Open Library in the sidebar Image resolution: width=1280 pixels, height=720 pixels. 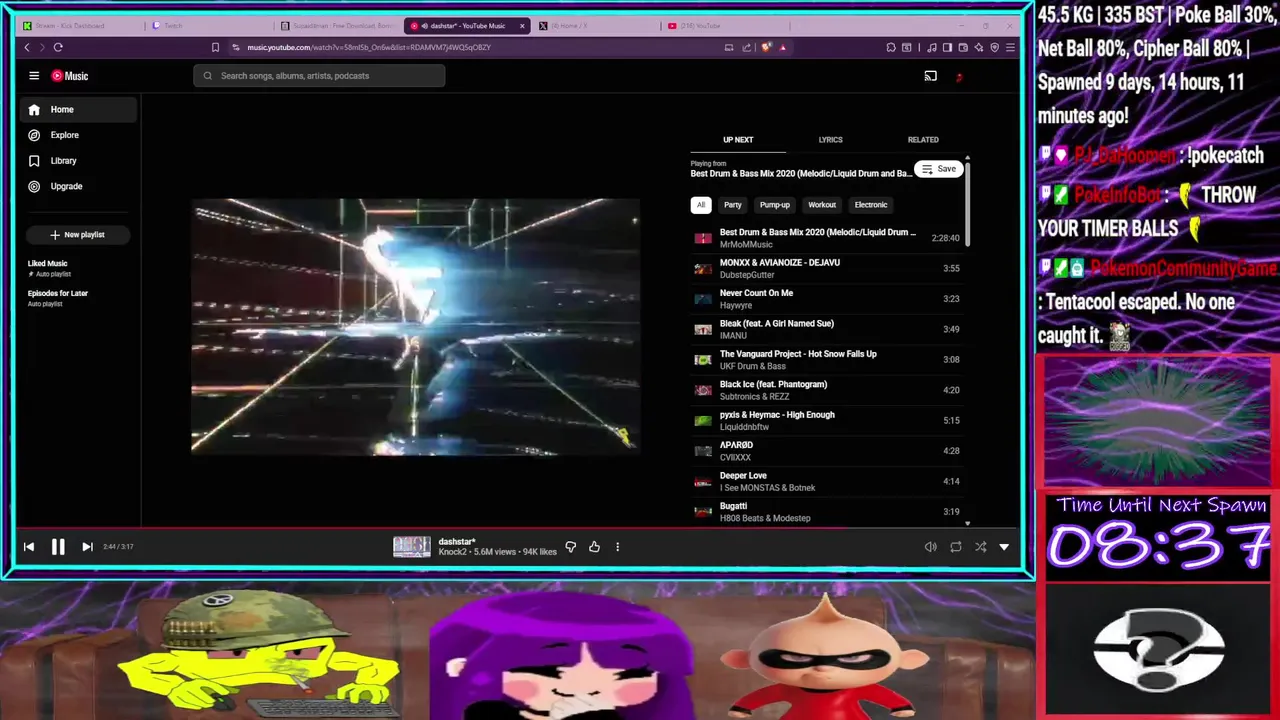point(78,161)
